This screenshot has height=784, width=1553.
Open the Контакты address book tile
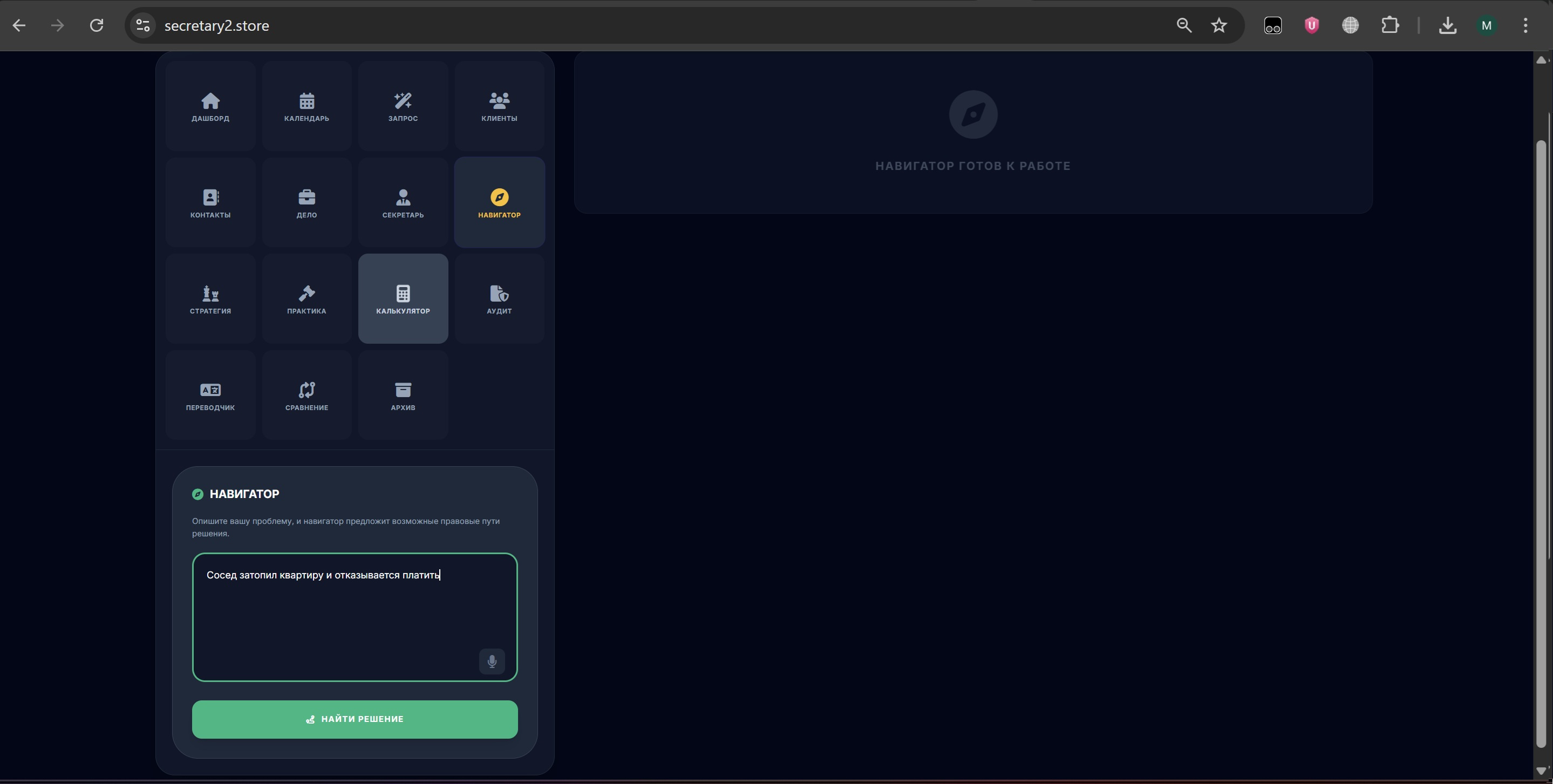pyautogui.click(x=210, y=202)
